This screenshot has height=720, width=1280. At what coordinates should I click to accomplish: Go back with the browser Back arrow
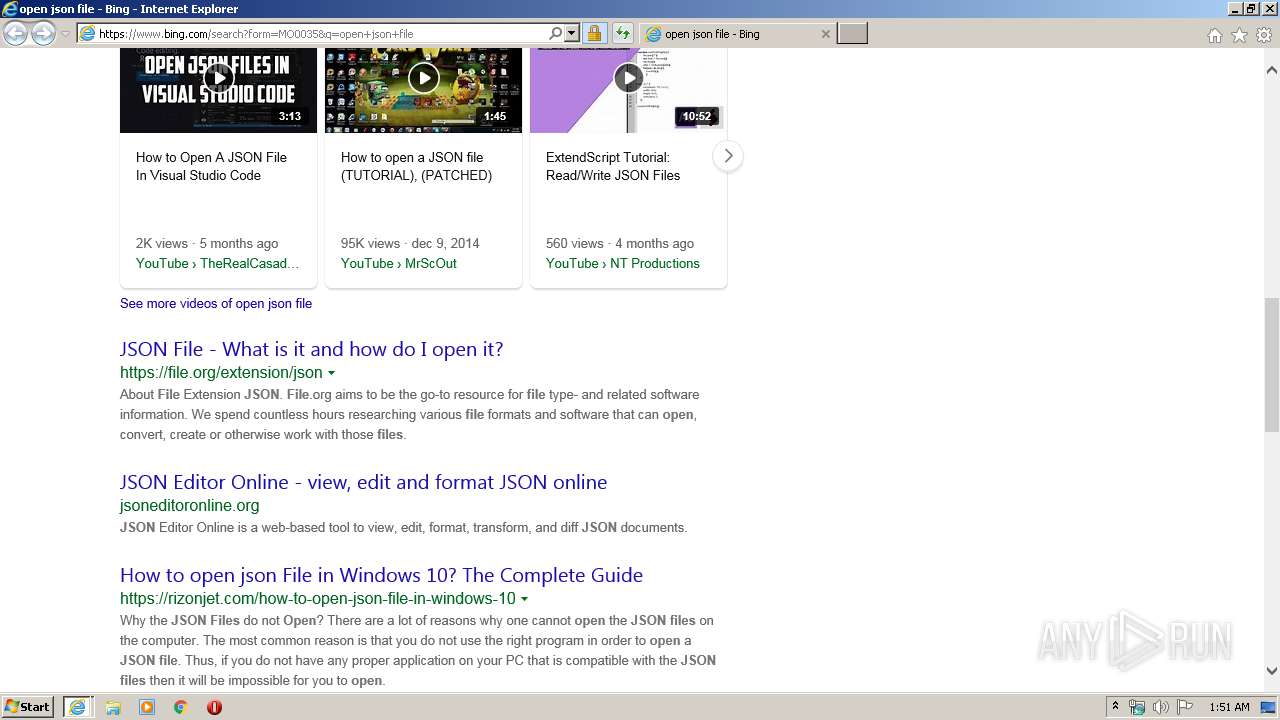tap(15, 34)
